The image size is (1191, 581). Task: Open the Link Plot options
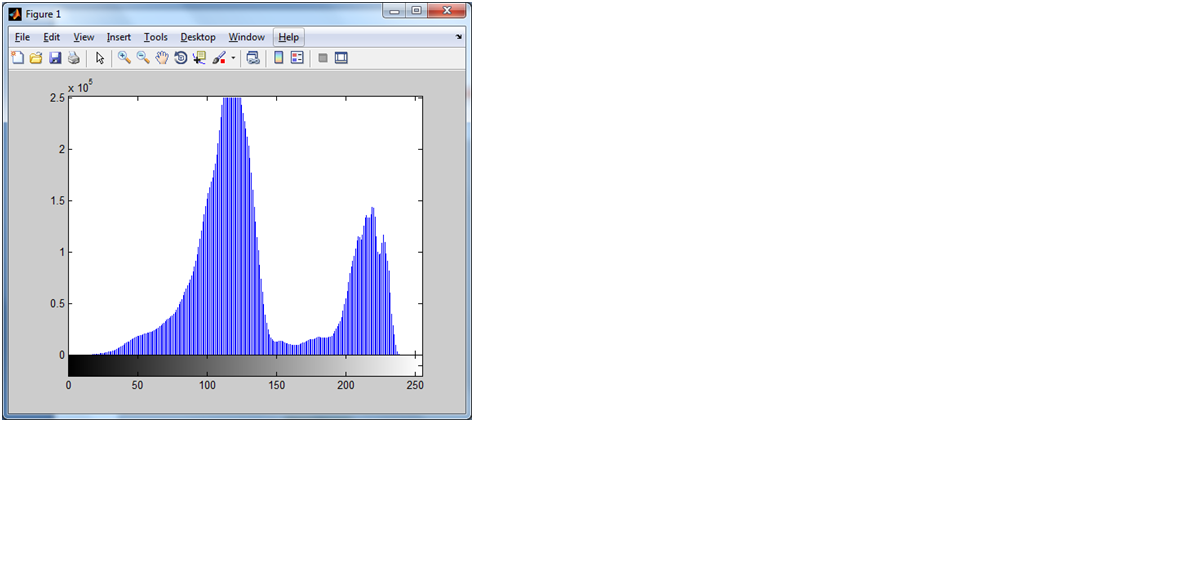coord(252,57)
